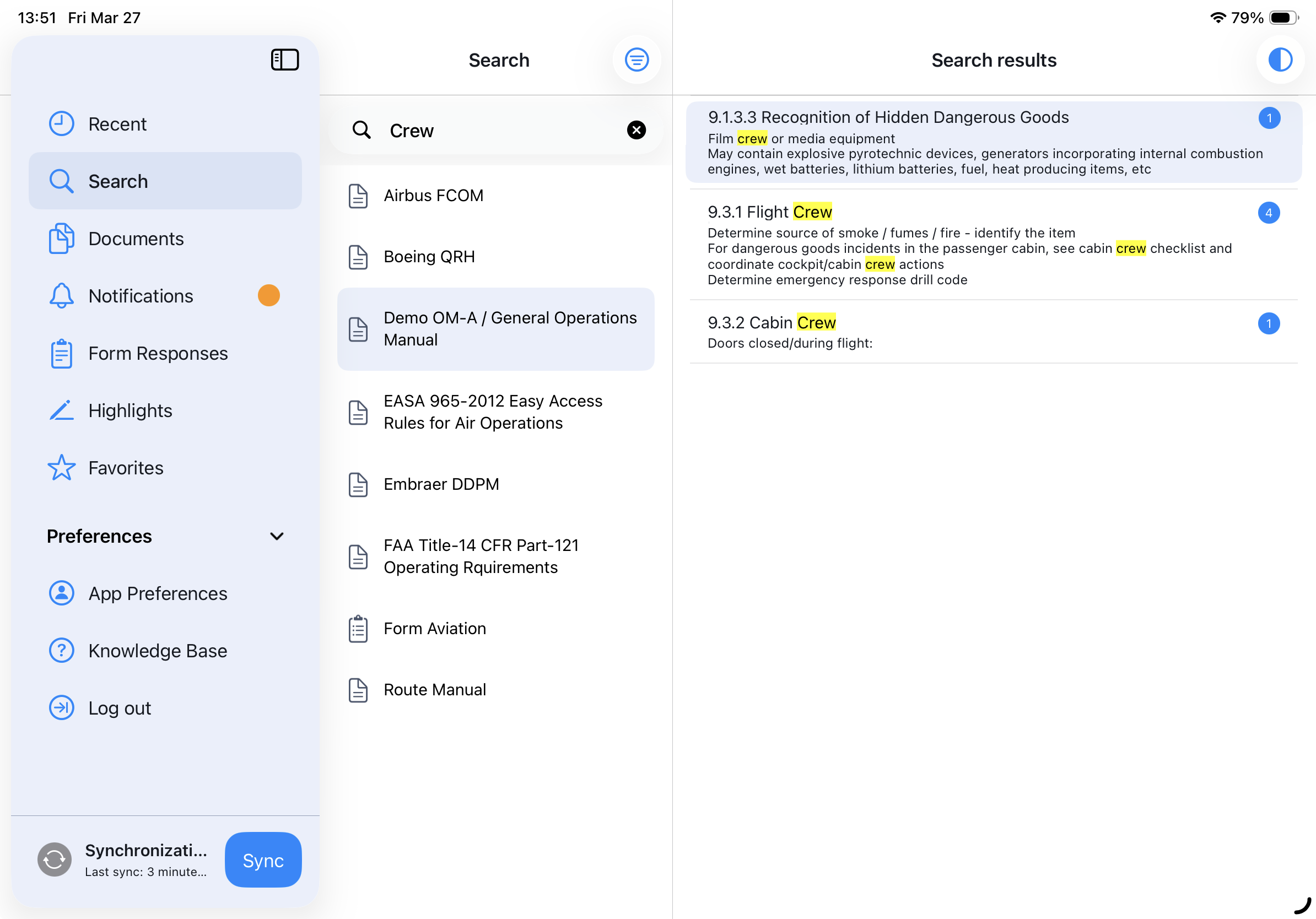This screenshot has height=919, width=1316.
Task: Open Form Responses section
Action: (158, 353)
